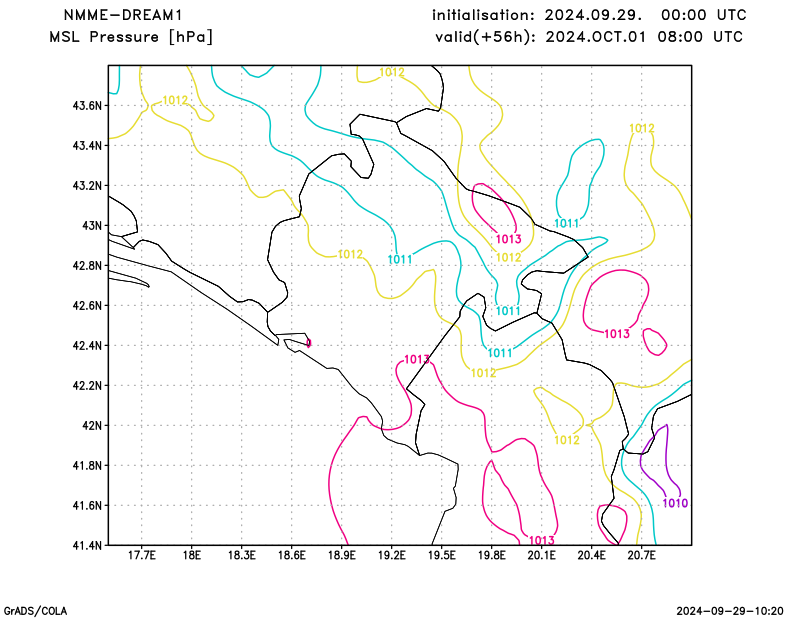Click the 17.7E longitude label

[141, 555]
